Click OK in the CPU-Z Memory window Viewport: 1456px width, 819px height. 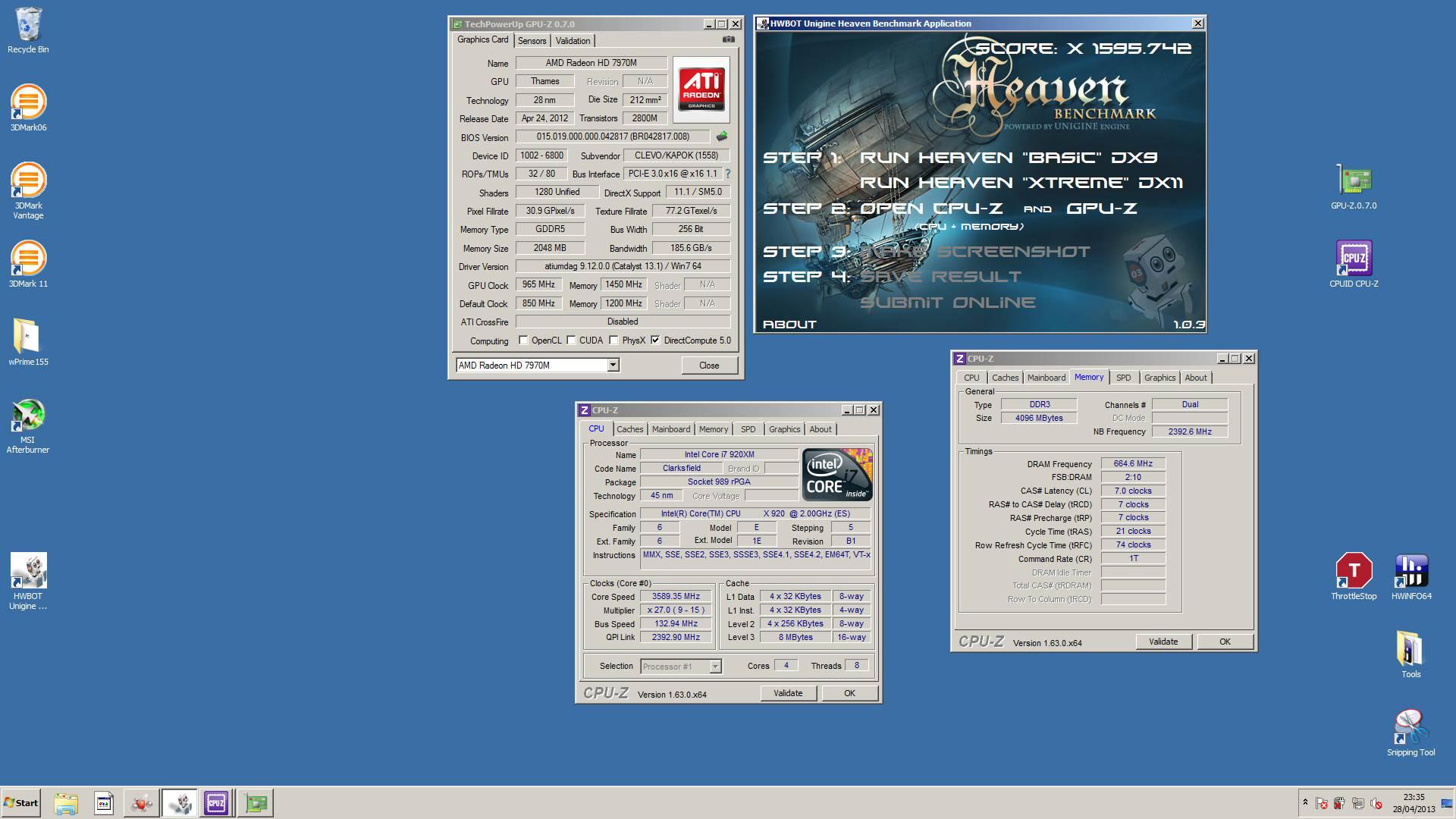point(1225,642)
